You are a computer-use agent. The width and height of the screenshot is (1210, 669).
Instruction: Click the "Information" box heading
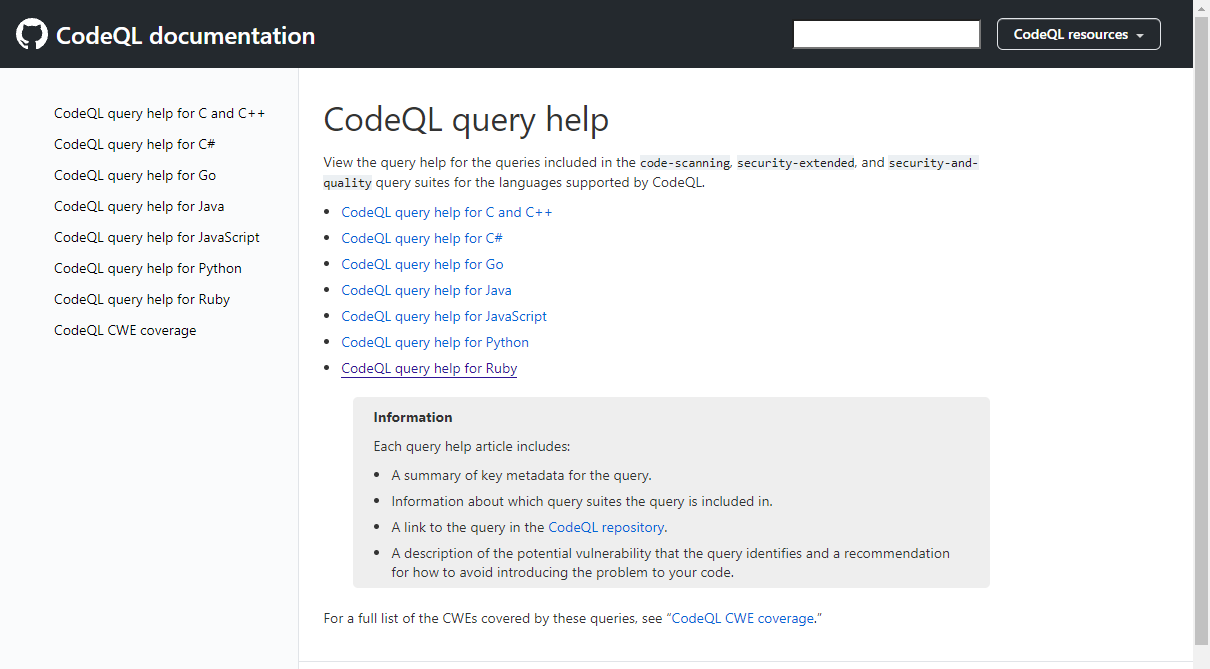coord(413,417)
